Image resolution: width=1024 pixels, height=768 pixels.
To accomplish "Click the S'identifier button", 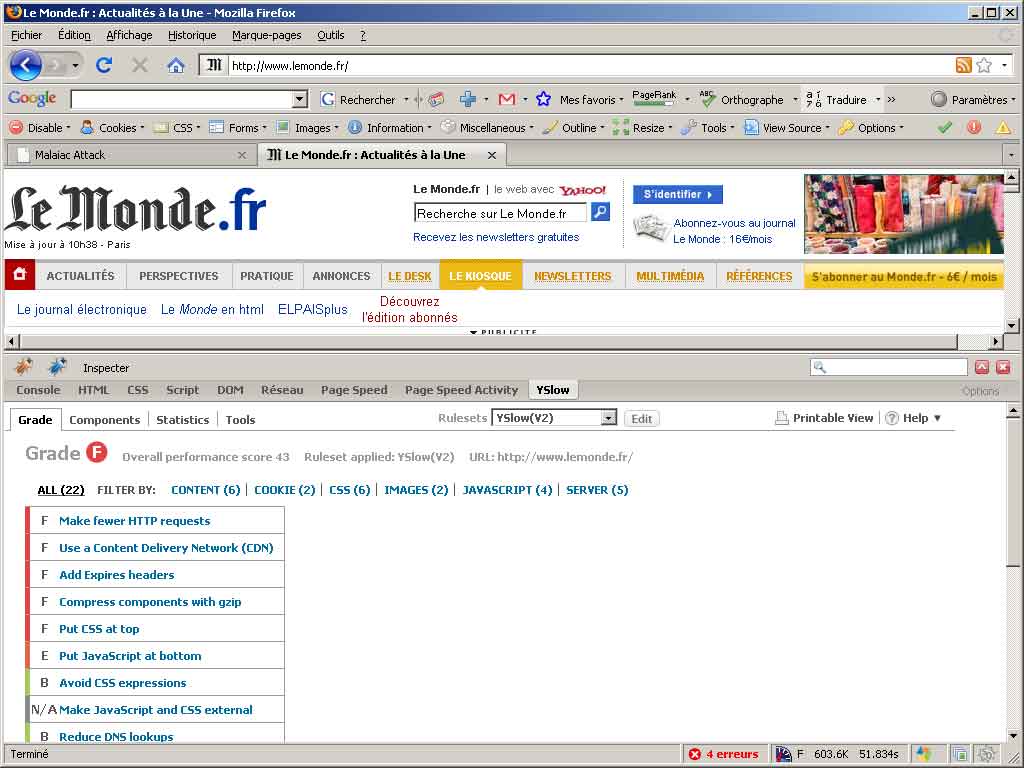I will pos(677,194).
